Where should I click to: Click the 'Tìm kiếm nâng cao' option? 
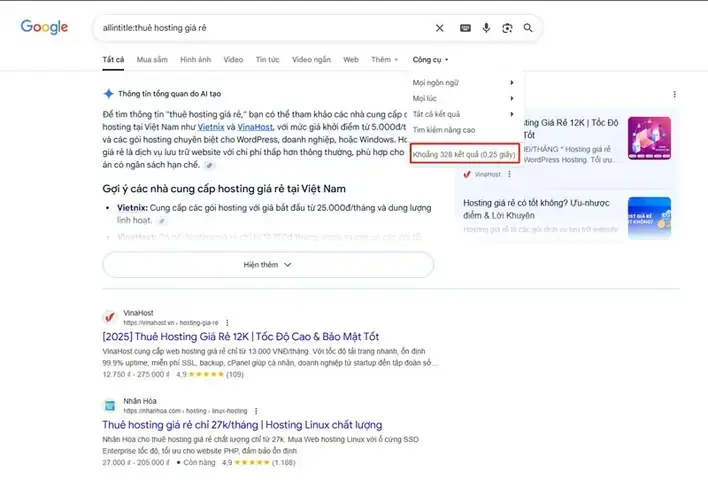pos(444,130)
